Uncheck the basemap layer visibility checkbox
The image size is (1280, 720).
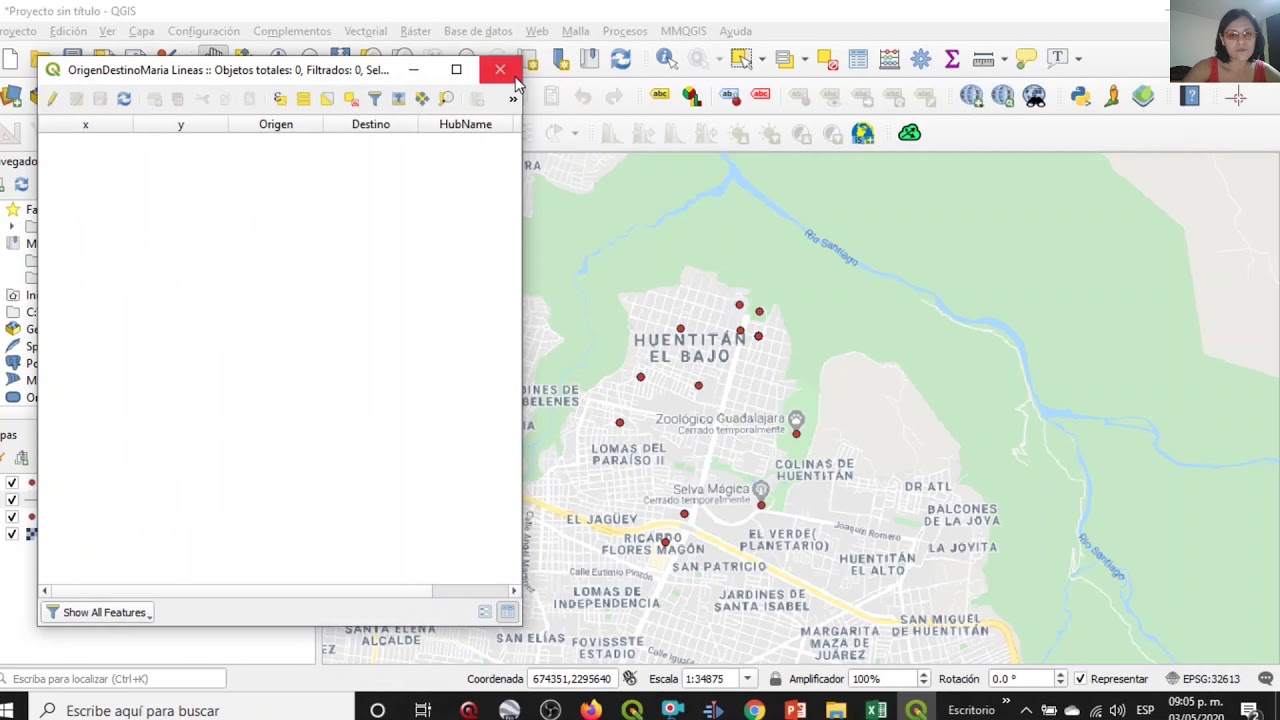(x=12, y=534)
